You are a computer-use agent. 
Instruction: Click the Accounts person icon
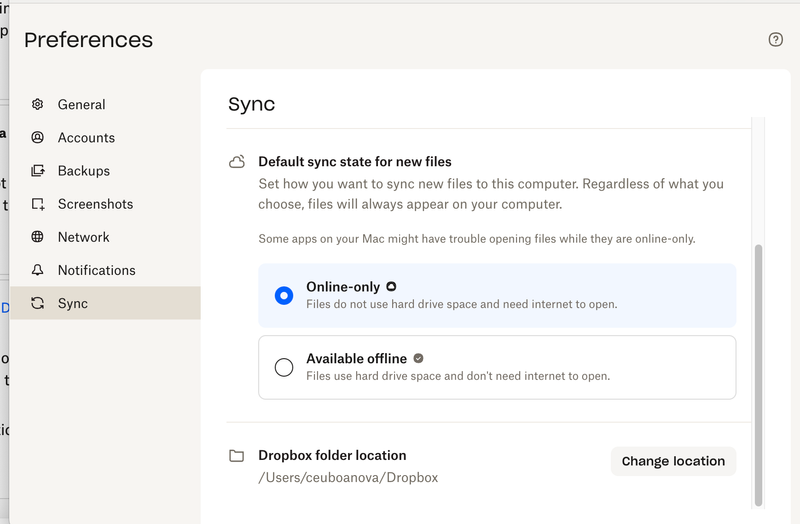38,138
